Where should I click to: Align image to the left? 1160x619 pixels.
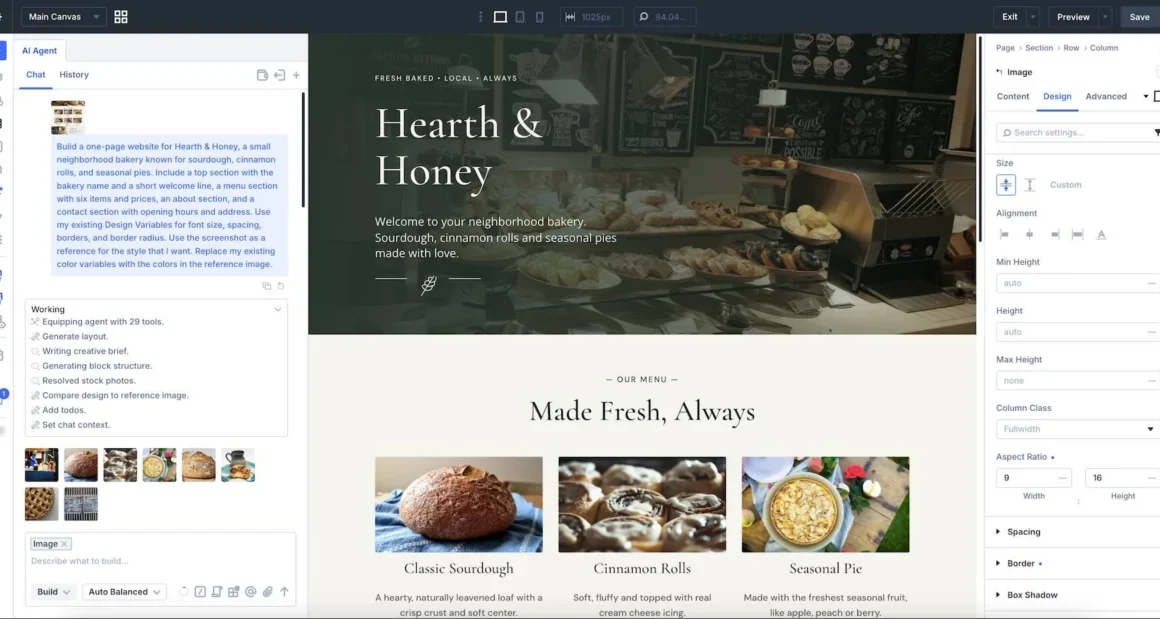pyautogui.click(x=1004, y=234)
